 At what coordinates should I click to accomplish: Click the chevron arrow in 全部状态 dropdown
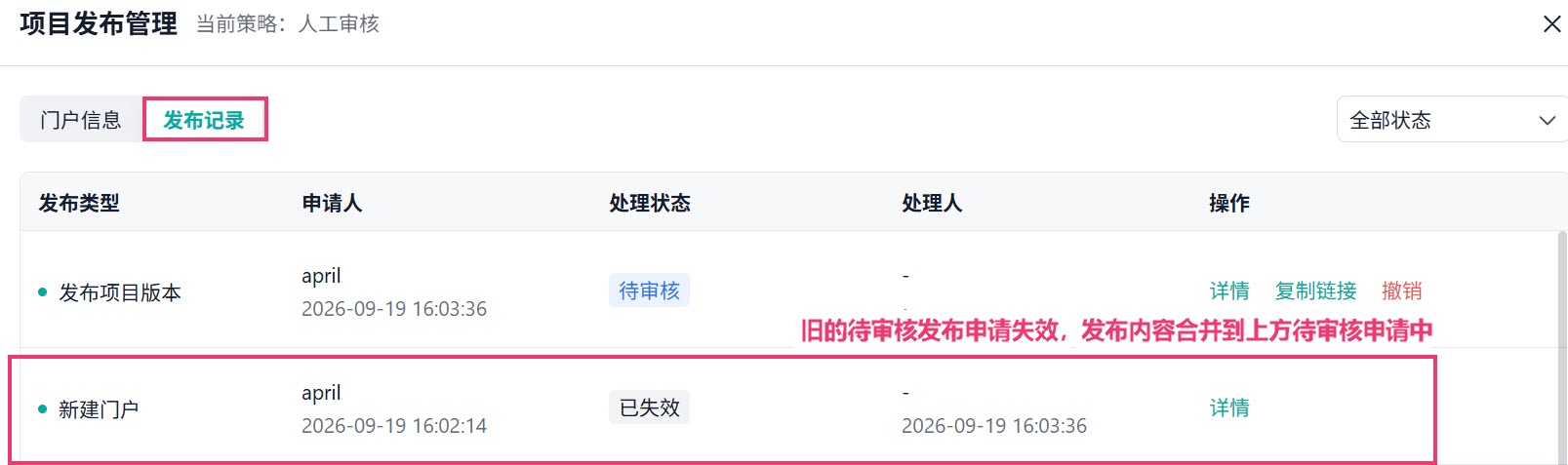(1547, 121)
